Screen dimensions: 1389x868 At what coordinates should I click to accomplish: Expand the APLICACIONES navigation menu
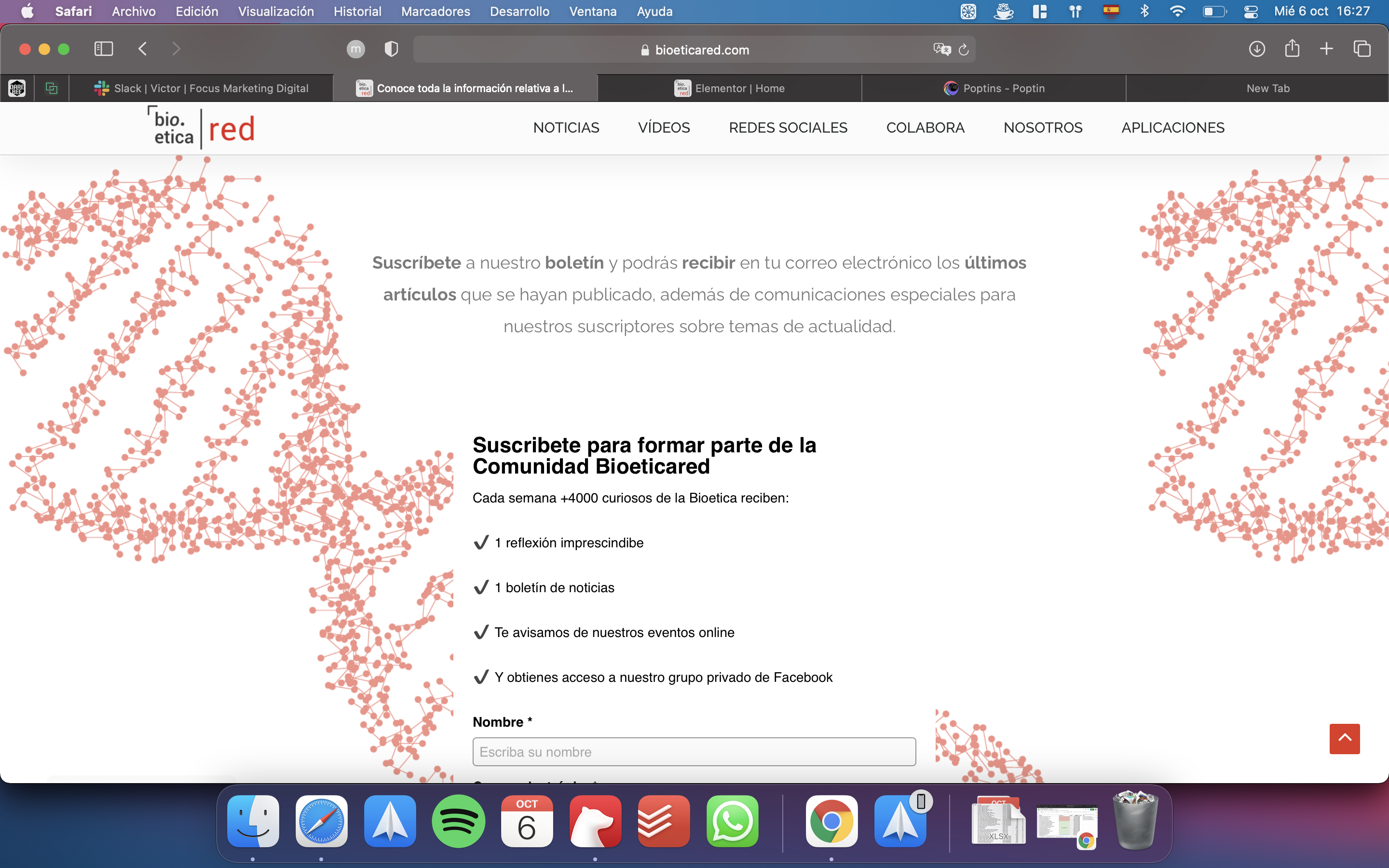[x=1172, y=127]
